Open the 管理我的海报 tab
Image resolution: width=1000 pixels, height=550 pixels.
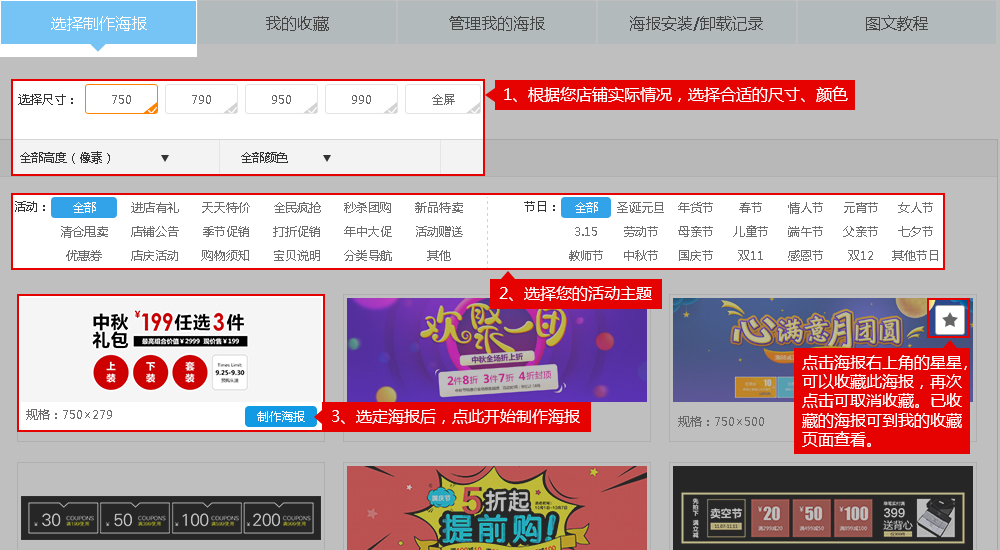point(497,24)
